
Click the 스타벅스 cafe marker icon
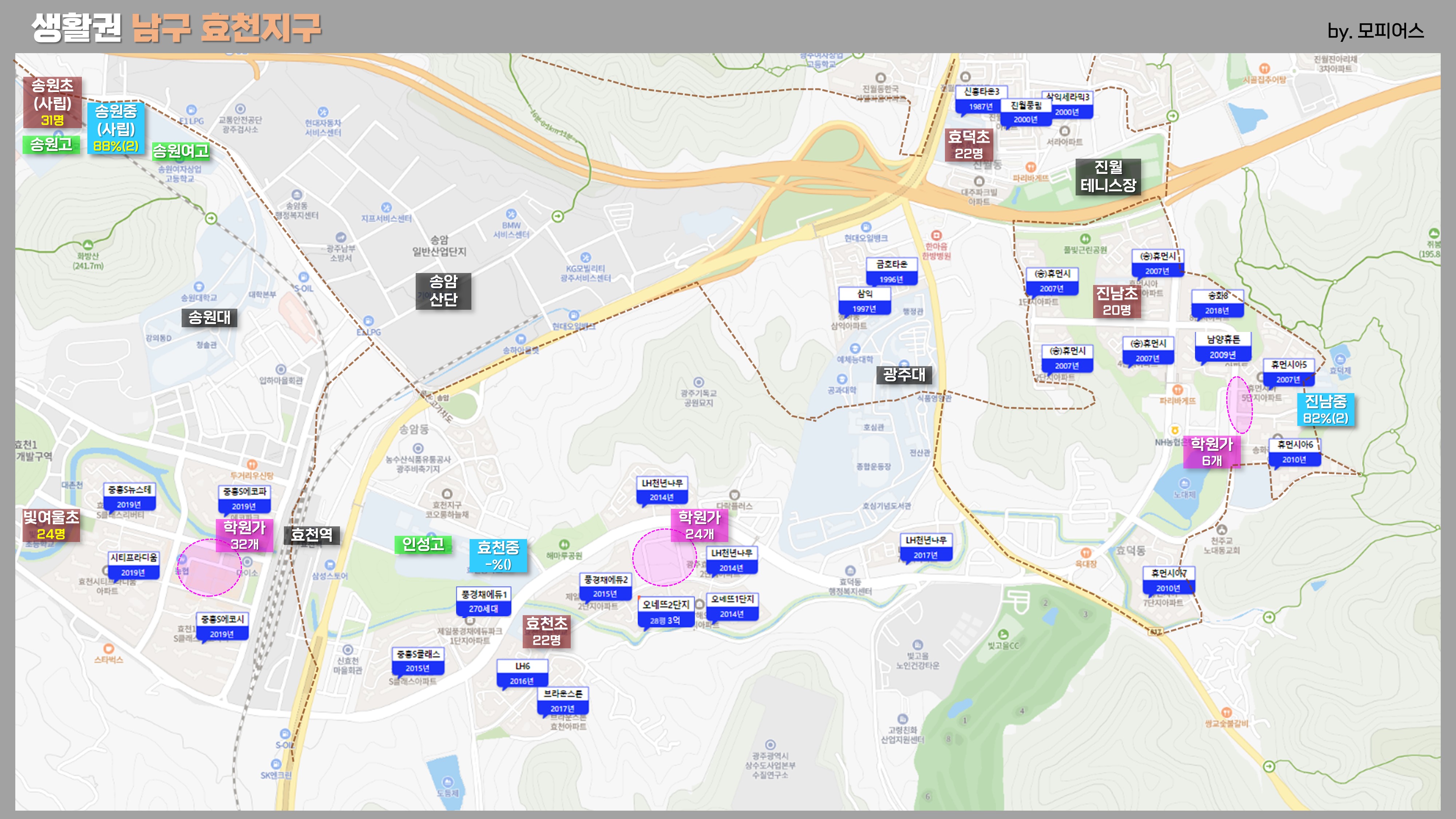tap(108, 648)
